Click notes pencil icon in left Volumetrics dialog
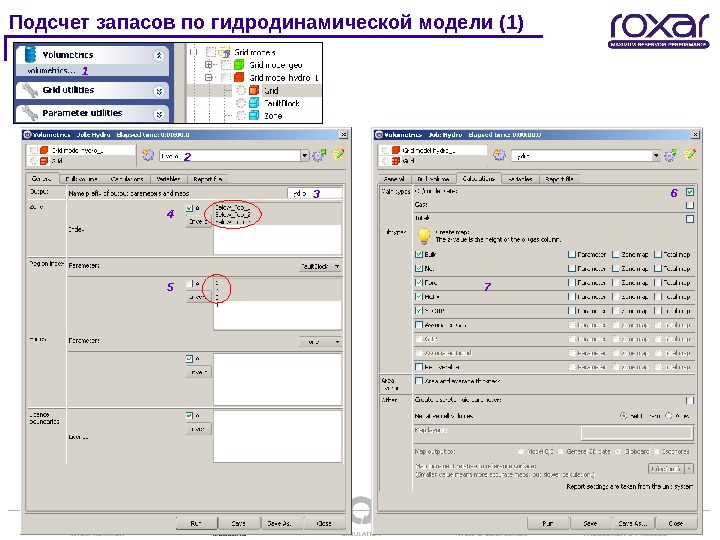Screen dimensions: 720x540 click(338, 155)
